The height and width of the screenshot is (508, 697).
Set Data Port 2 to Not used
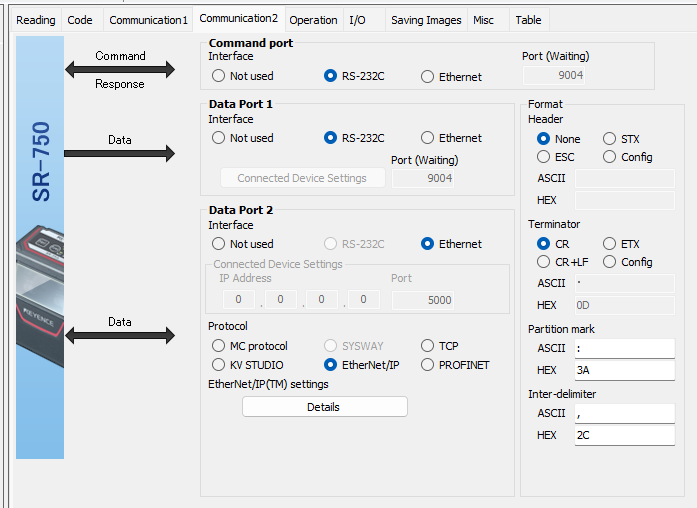(243, 244)
